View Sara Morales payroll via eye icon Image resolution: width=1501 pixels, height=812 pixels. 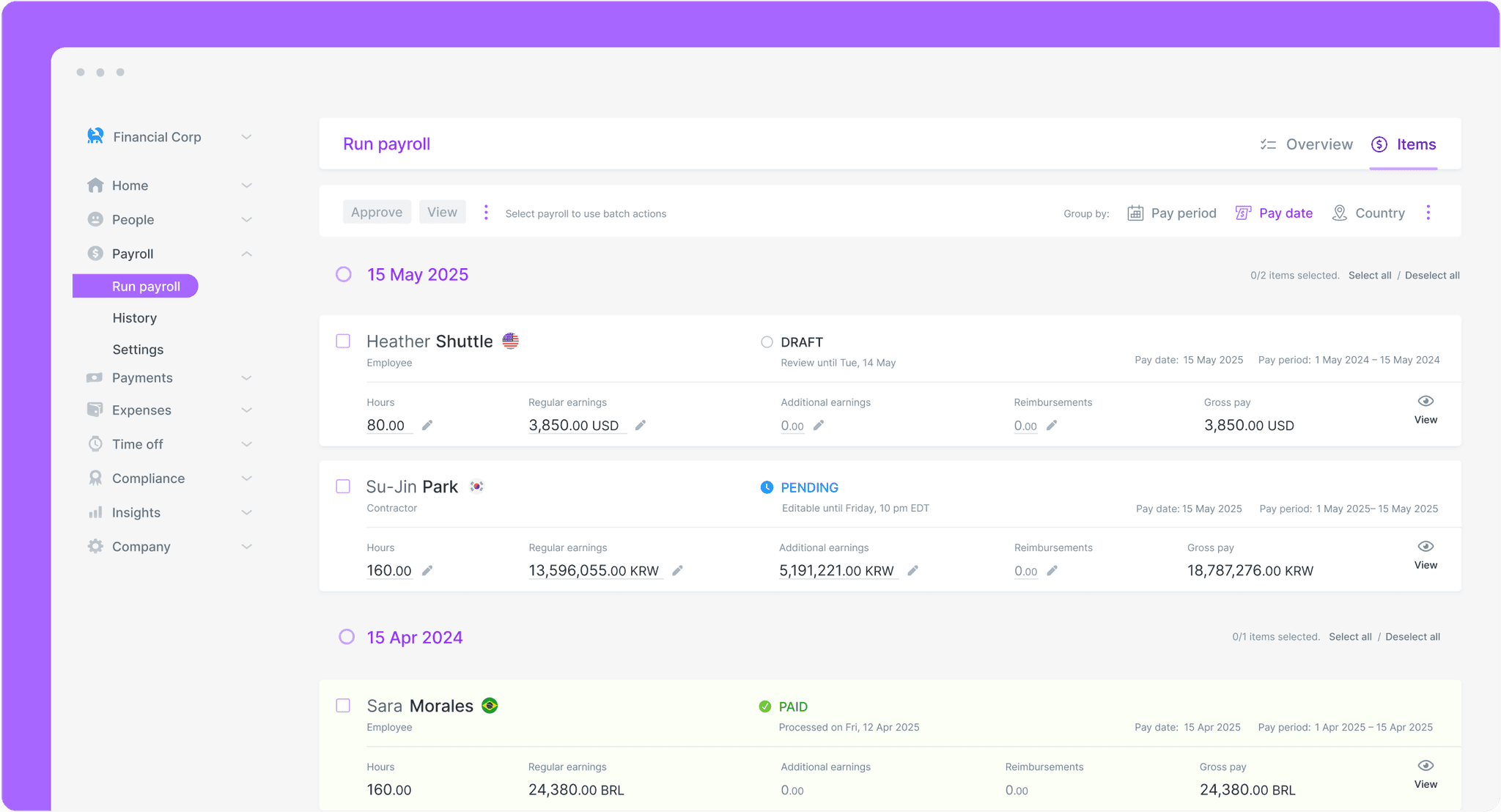(1426, 766)
